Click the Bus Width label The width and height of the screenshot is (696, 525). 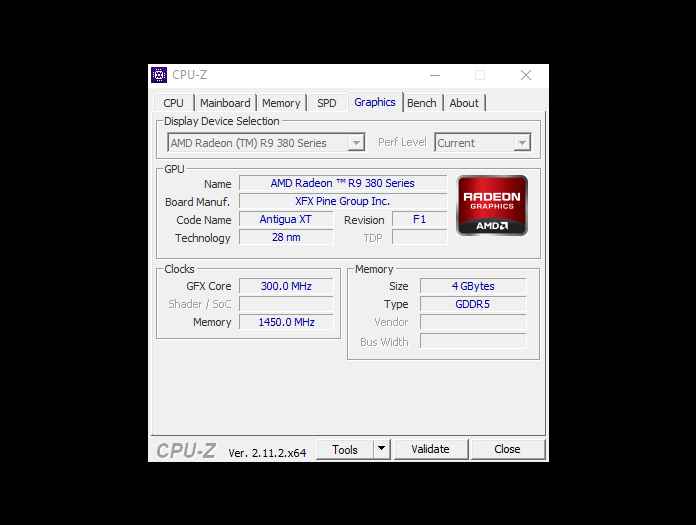tap(384, 342)
